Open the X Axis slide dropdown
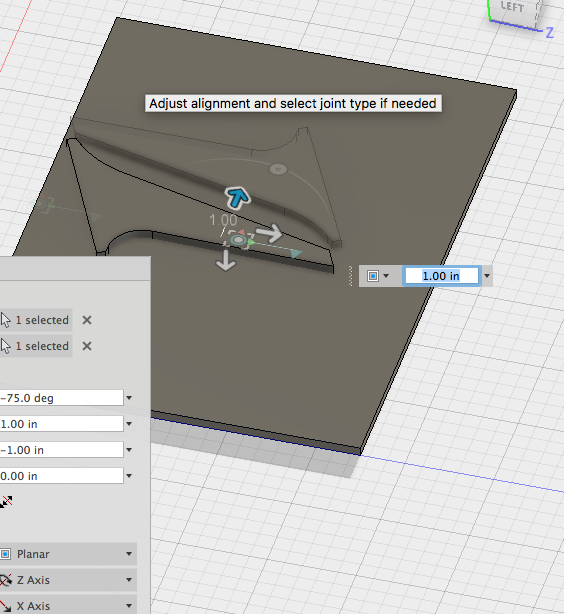564x614 pixels. tap(68, 605)
